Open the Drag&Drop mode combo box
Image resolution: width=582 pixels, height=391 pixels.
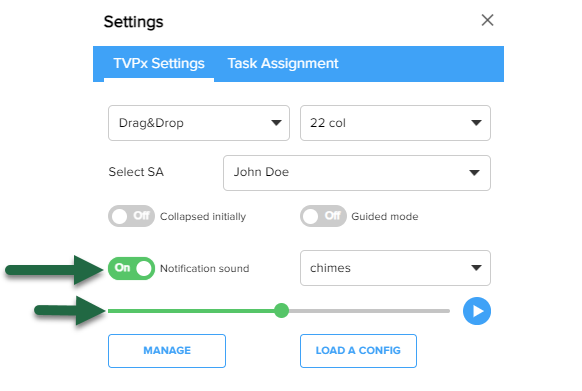[x=199, y=123]
